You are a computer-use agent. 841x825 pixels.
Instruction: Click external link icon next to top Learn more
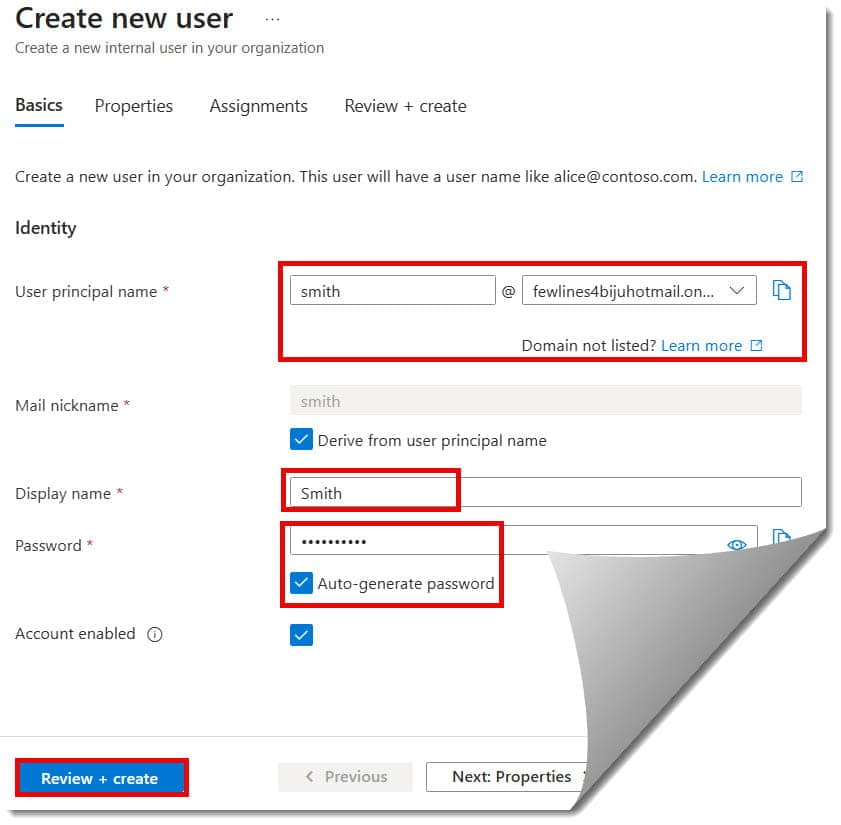pyautogui.click(x=796, y=176)
